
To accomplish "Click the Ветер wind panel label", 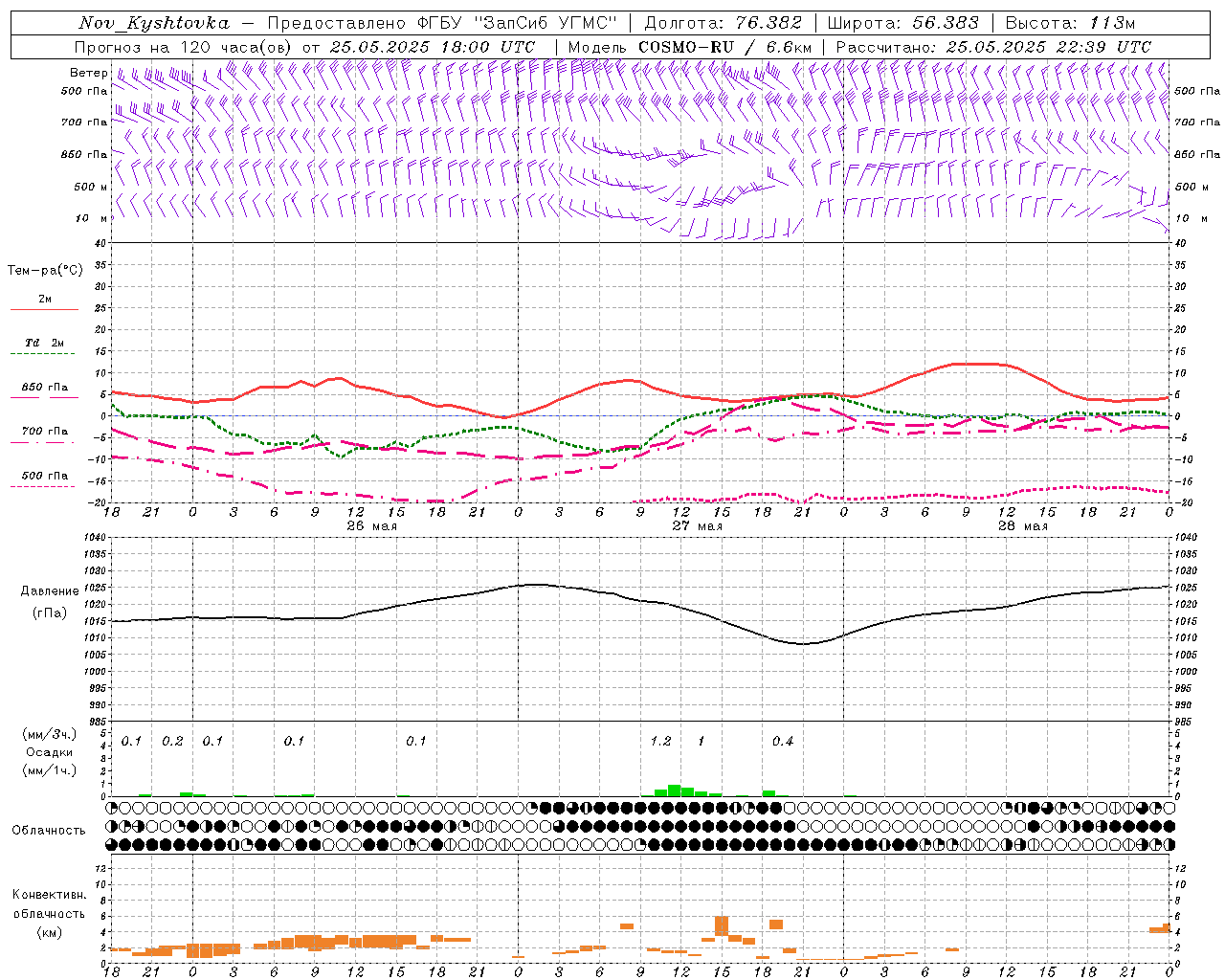I will coord(89,73).
